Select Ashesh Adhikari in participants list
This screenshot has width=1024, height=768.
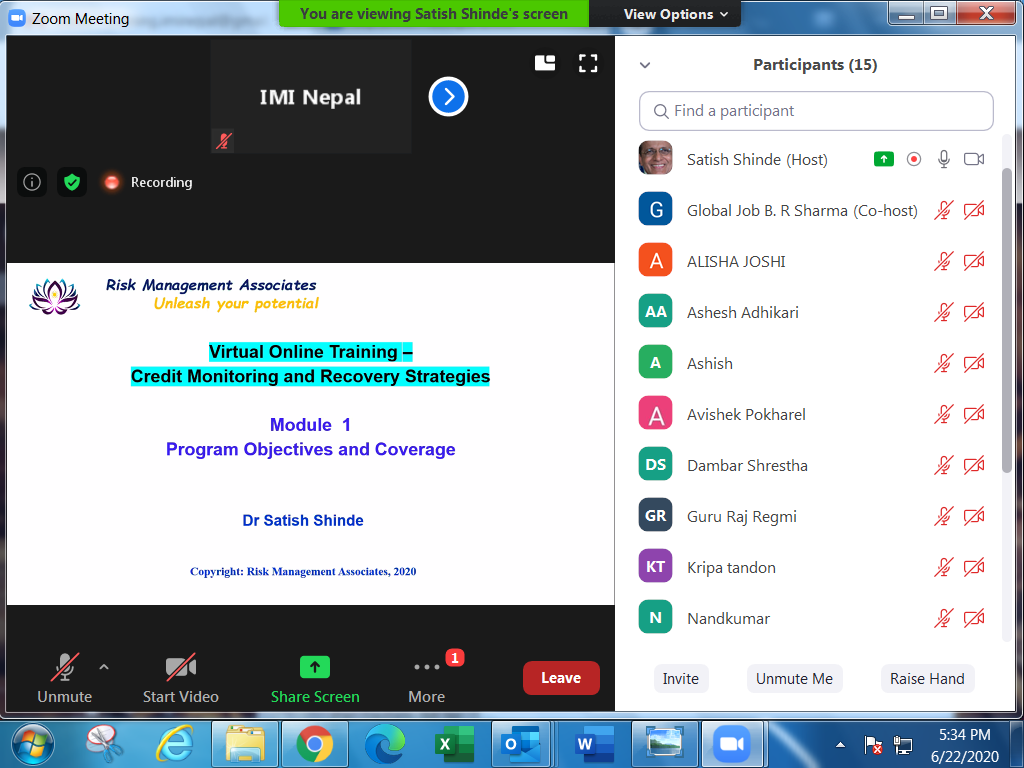(742, 313)
